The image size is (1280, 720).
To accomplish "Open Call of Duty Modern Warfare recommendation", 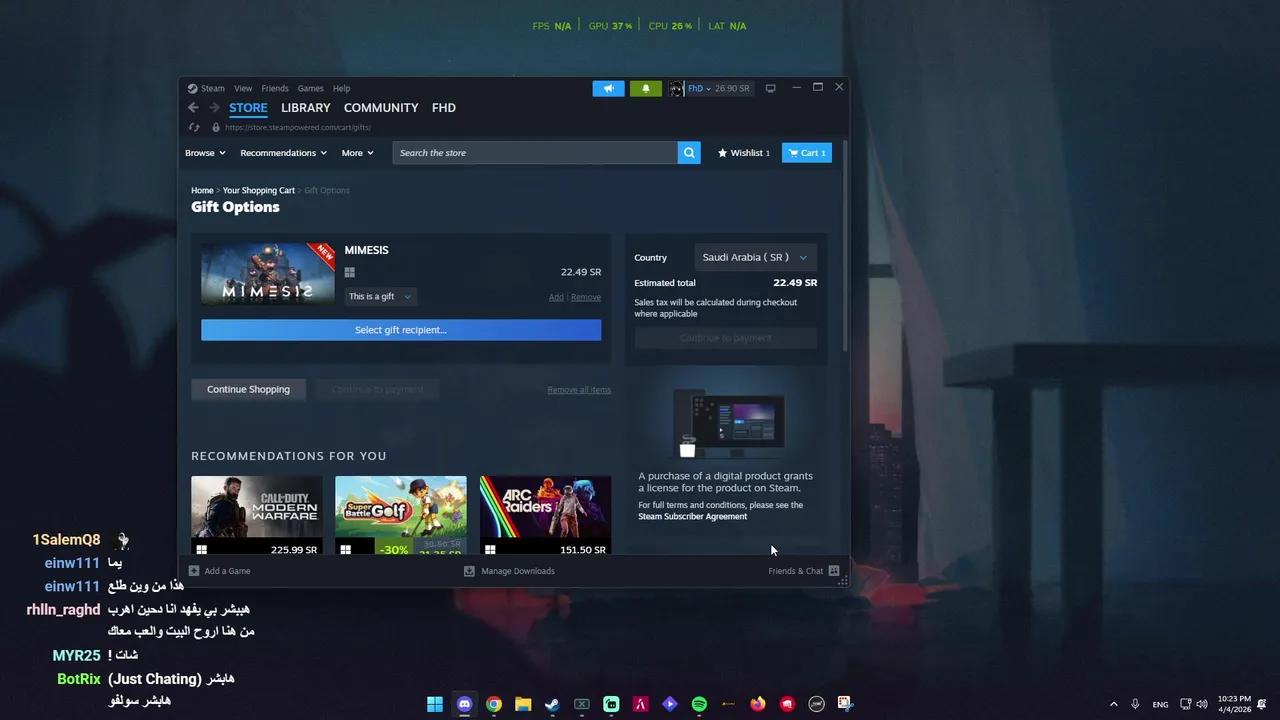I will [257, 516].
